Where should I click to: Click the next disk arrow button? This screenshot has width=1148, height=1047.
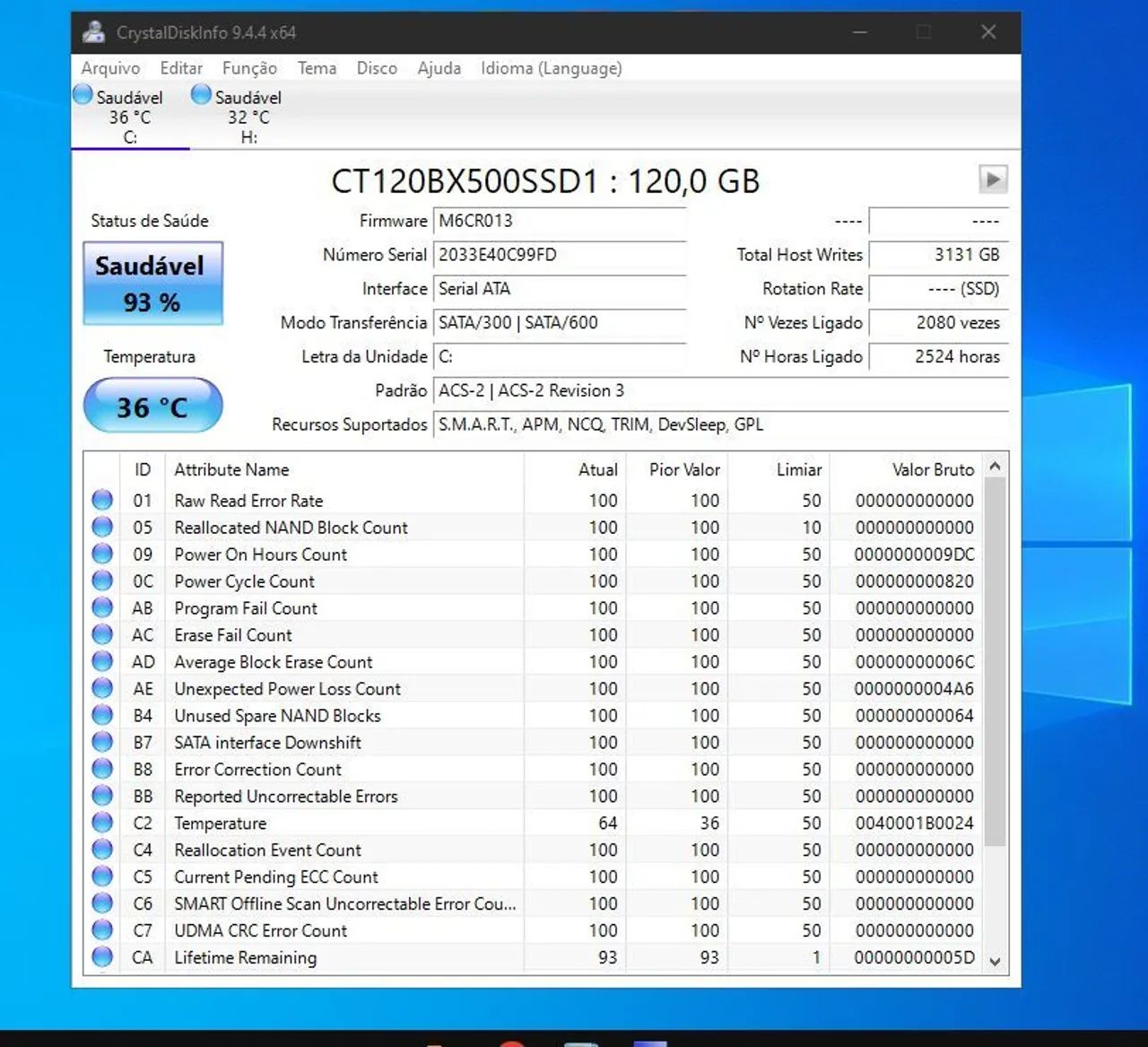993,179
